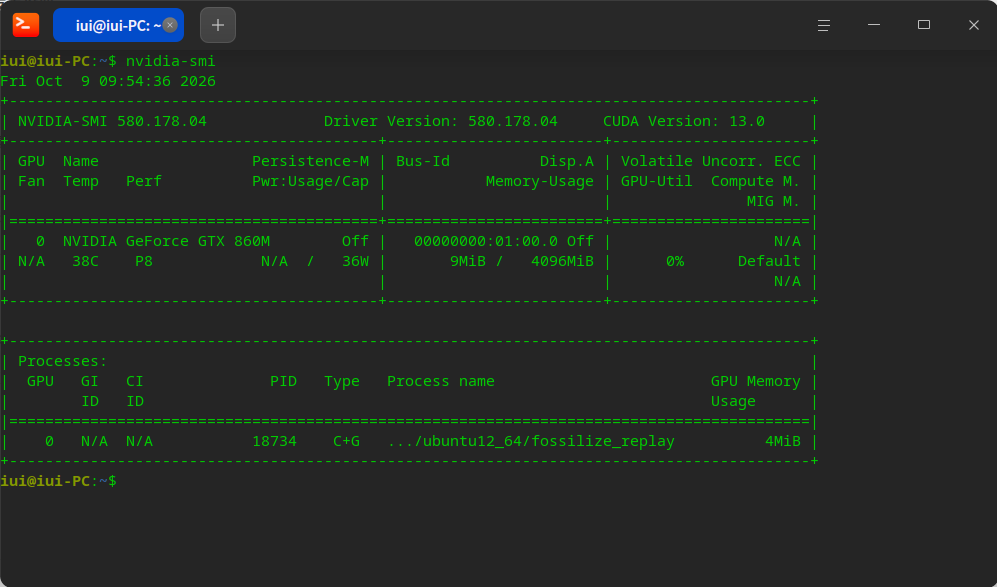The image size is (997, 587).
Task: Click the Disp.A column header
Action: 567,162
